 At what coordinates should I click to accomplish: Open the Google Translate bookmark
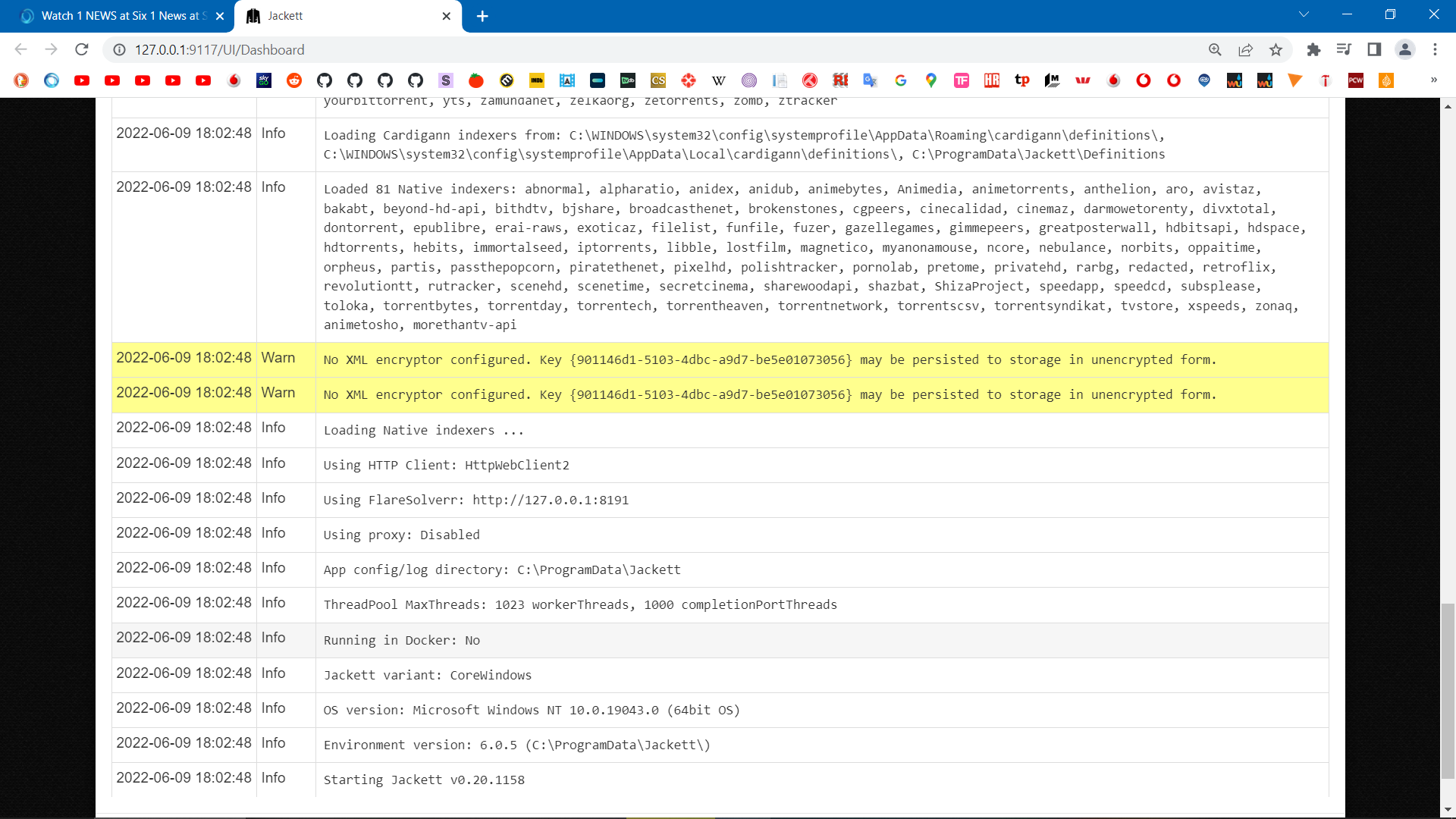(x=869, y=80)
